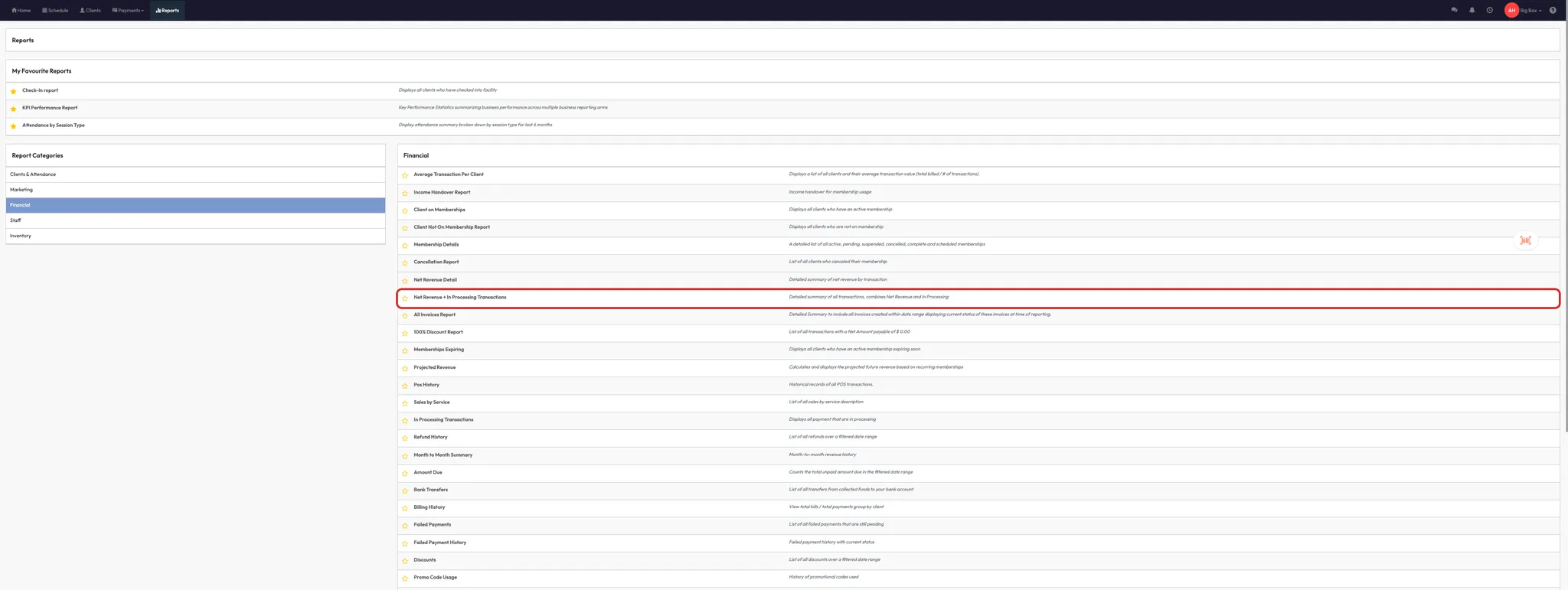Viewport: 1568px width, 590px height.
Task: Open the Clients menu item
Action: point(90,11)
